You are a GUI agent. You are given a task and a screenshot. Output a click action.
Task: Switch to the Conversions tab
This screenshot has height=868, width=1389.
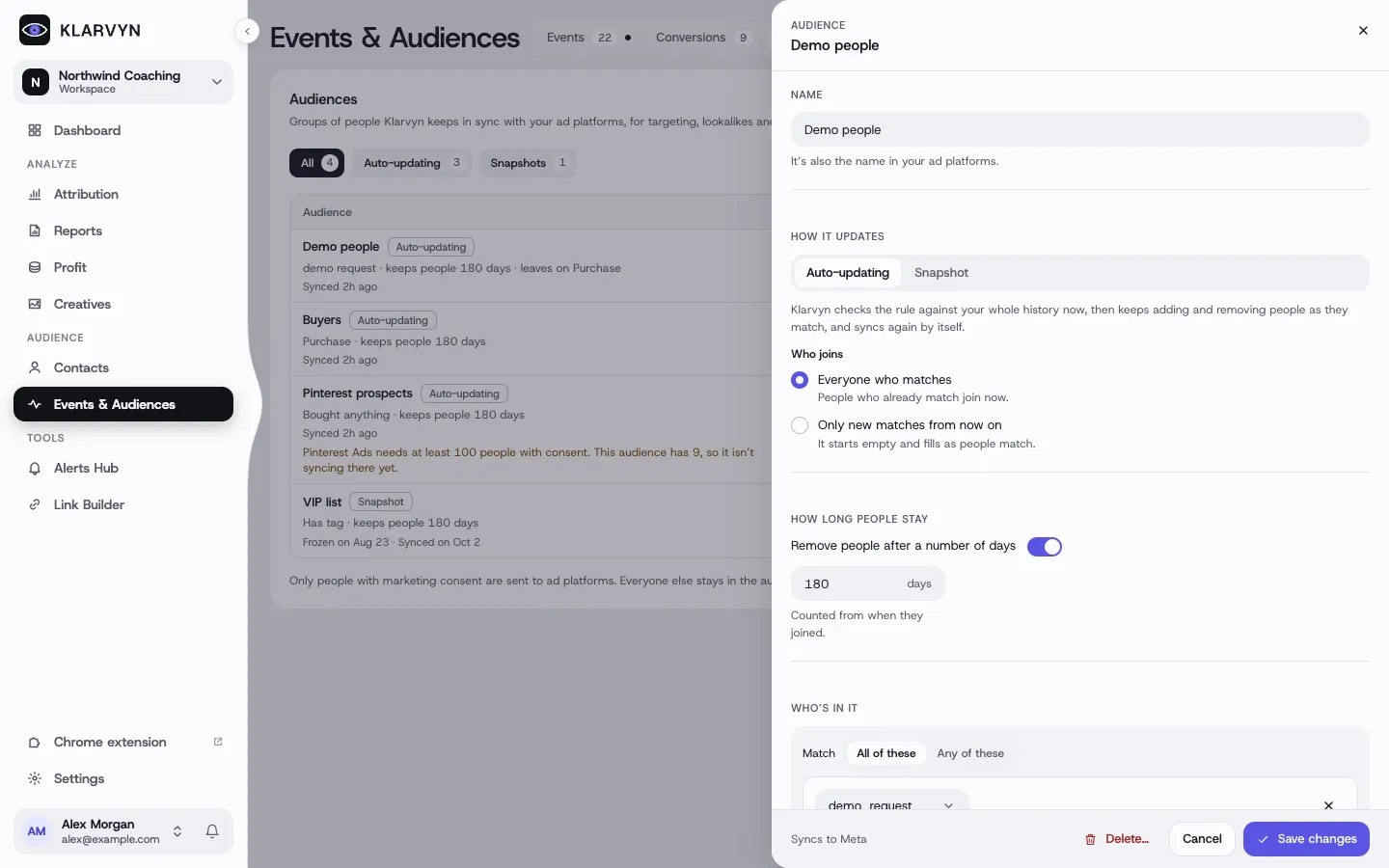pos(701,38)
